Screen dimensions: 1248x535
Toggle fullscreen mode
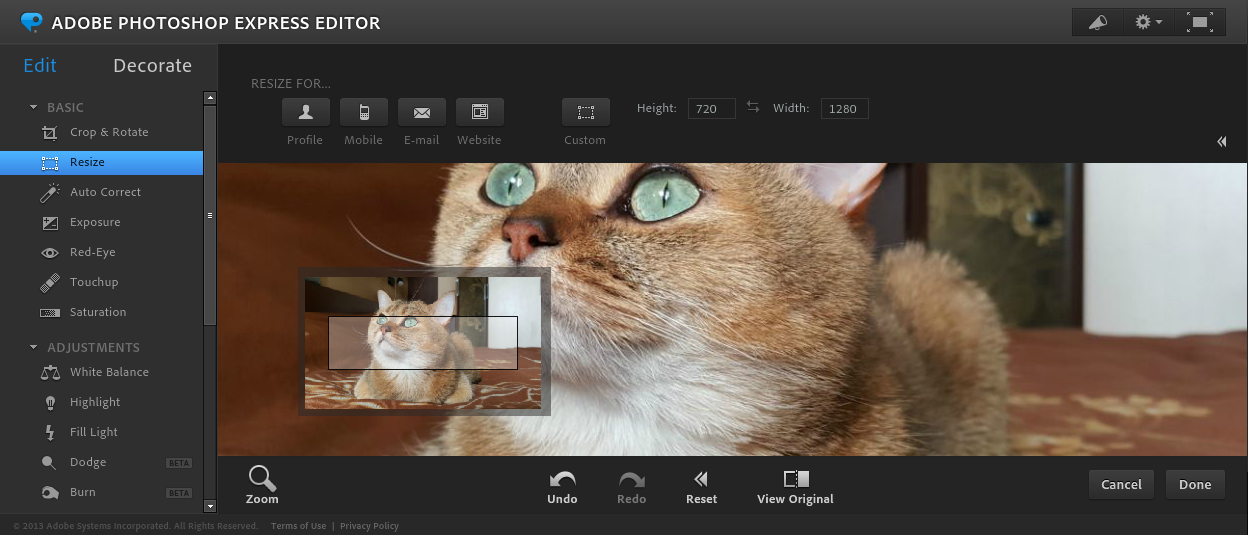(x=1199, y=22)
